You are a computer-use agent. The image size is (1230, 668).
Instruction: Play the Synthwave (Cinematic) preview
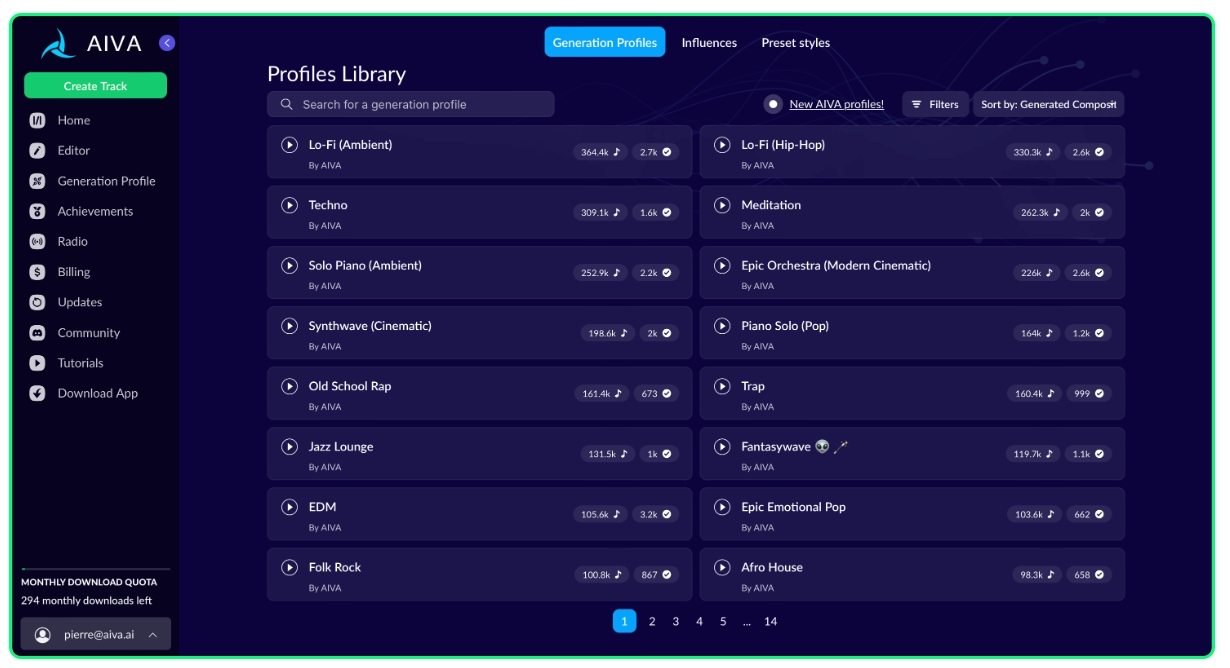point(290,326)
